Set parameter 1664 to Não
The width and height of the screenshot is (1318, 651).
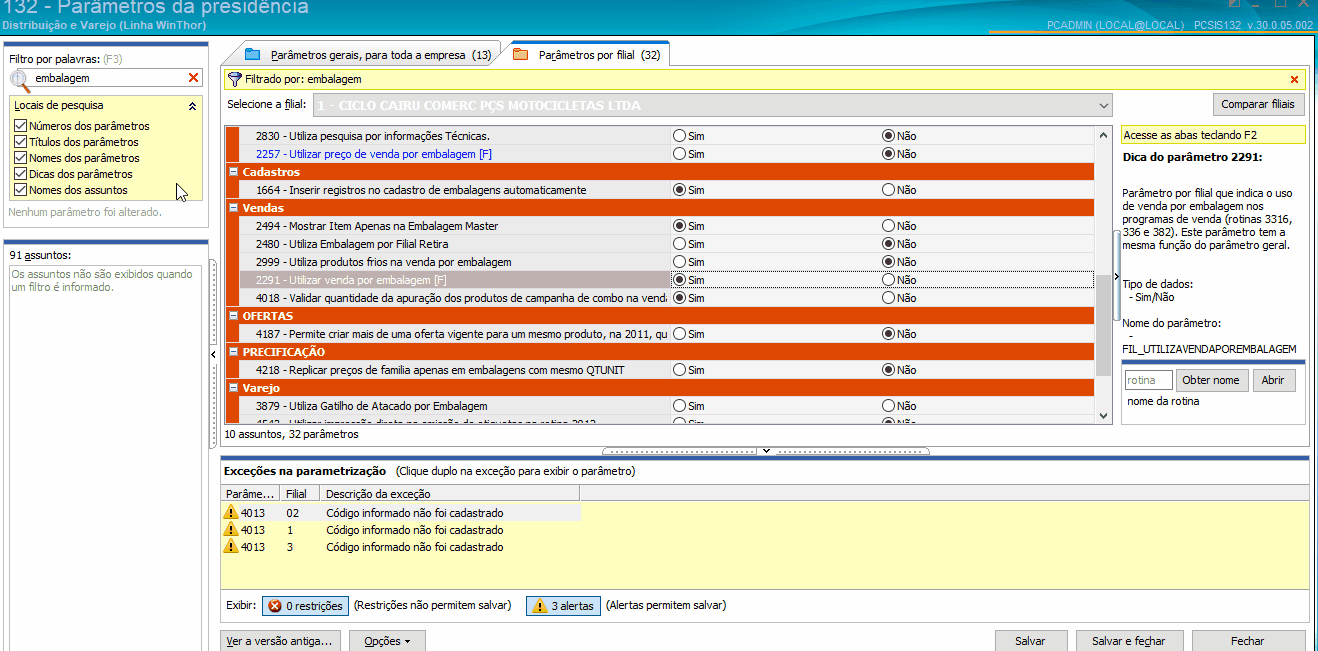click(x=888, y=190)
